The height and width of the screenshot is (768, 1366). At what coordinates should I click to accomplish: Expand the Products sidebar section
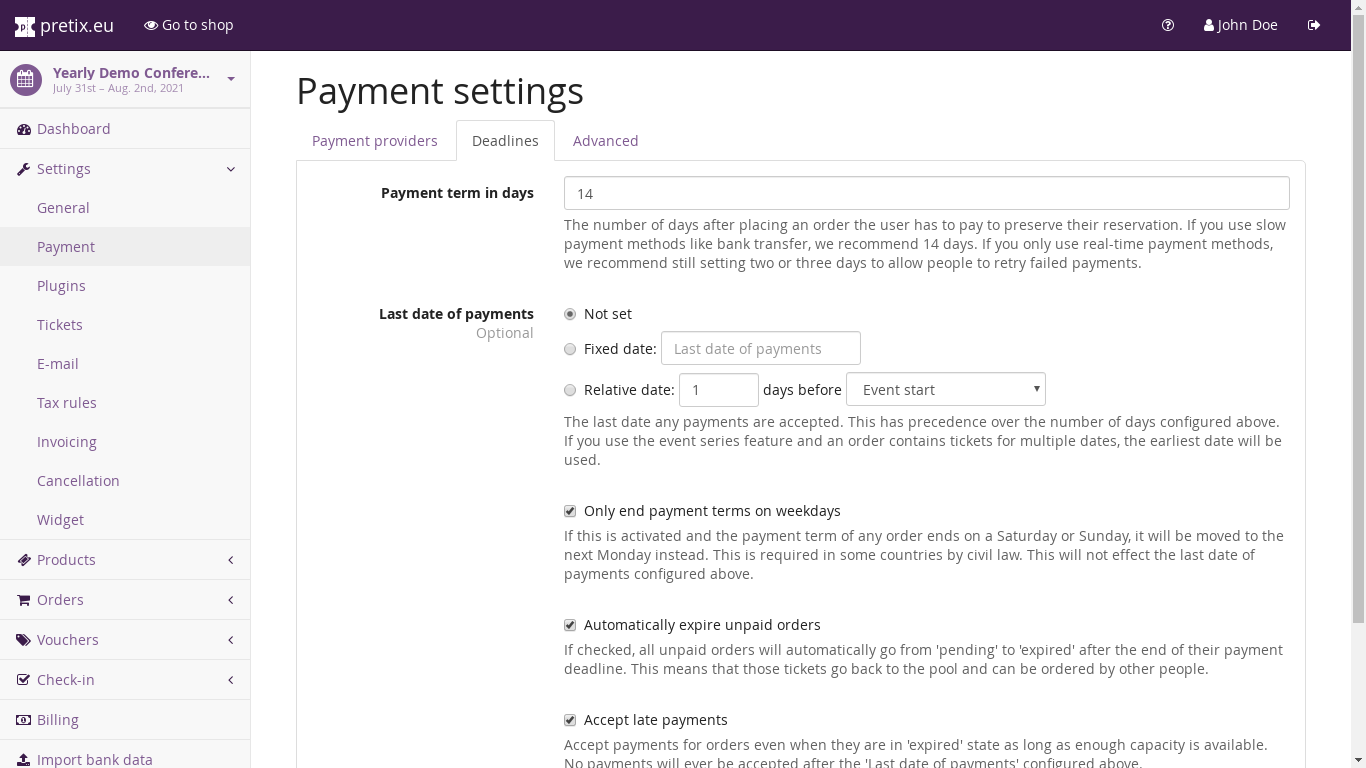[x=125, y=560]
